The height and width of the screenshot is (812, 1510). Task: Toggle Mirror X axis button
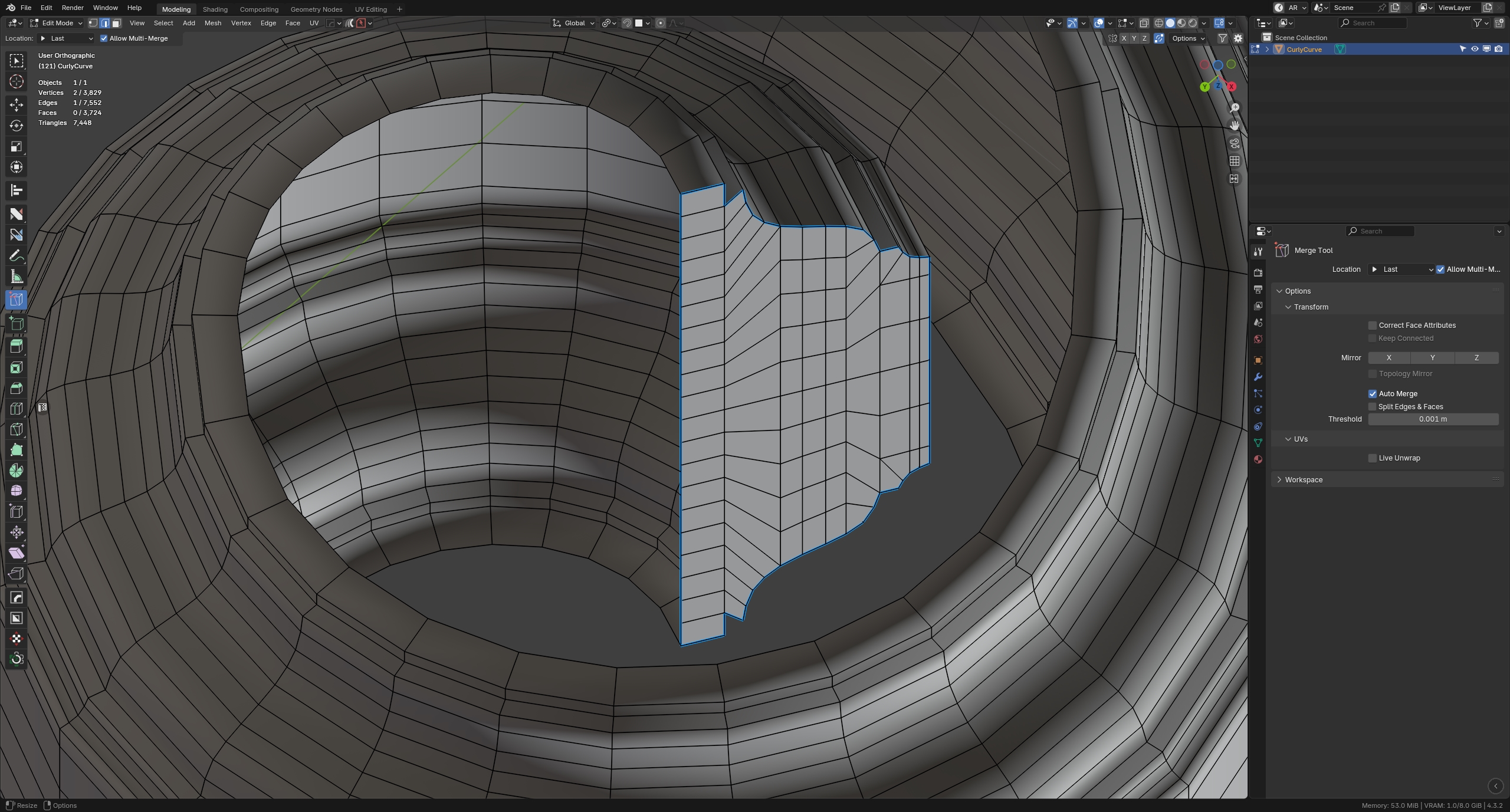tap(1389, 358)
